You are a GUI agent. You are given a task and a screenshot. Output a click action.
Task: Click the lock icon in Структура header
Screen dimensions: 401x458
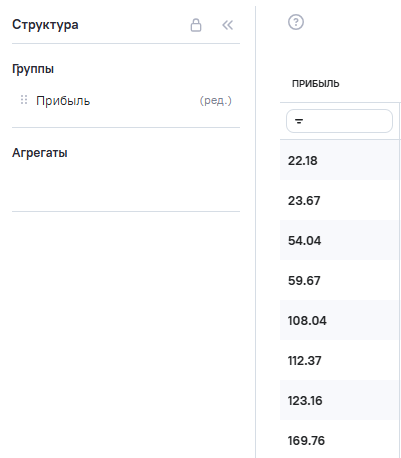(196, 25)
